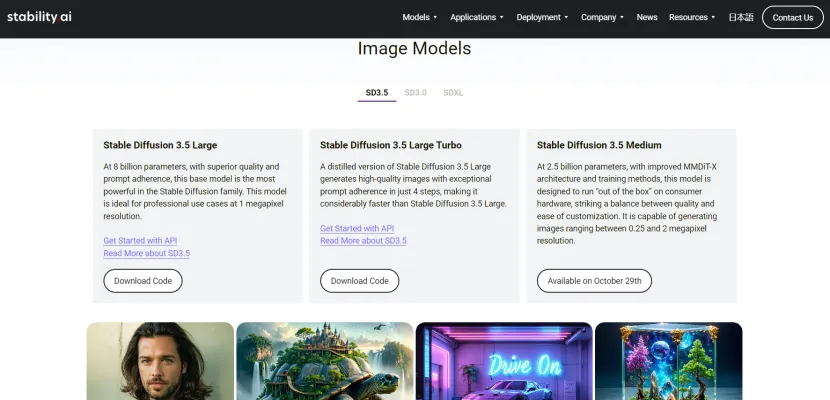
Task: Go to the News page
Action: pos(647,17)
